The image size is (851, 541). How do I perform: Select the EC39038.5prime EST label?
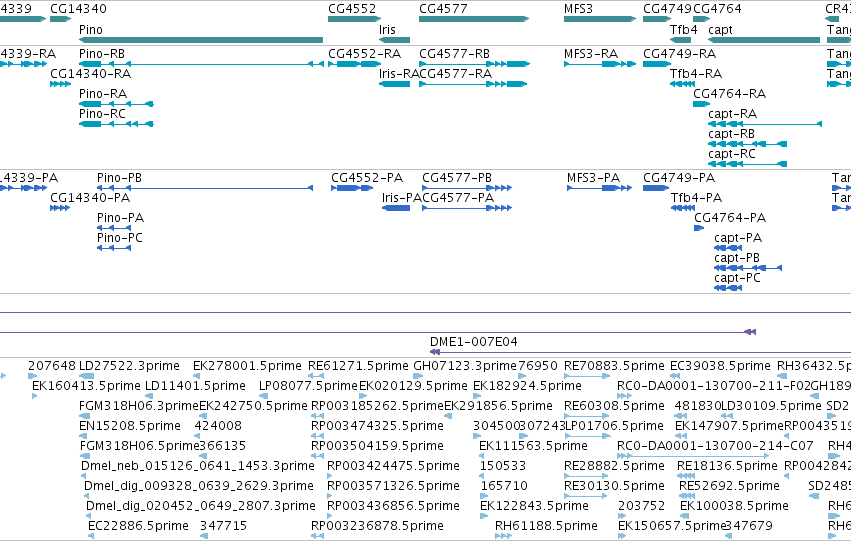click(720, 365)
